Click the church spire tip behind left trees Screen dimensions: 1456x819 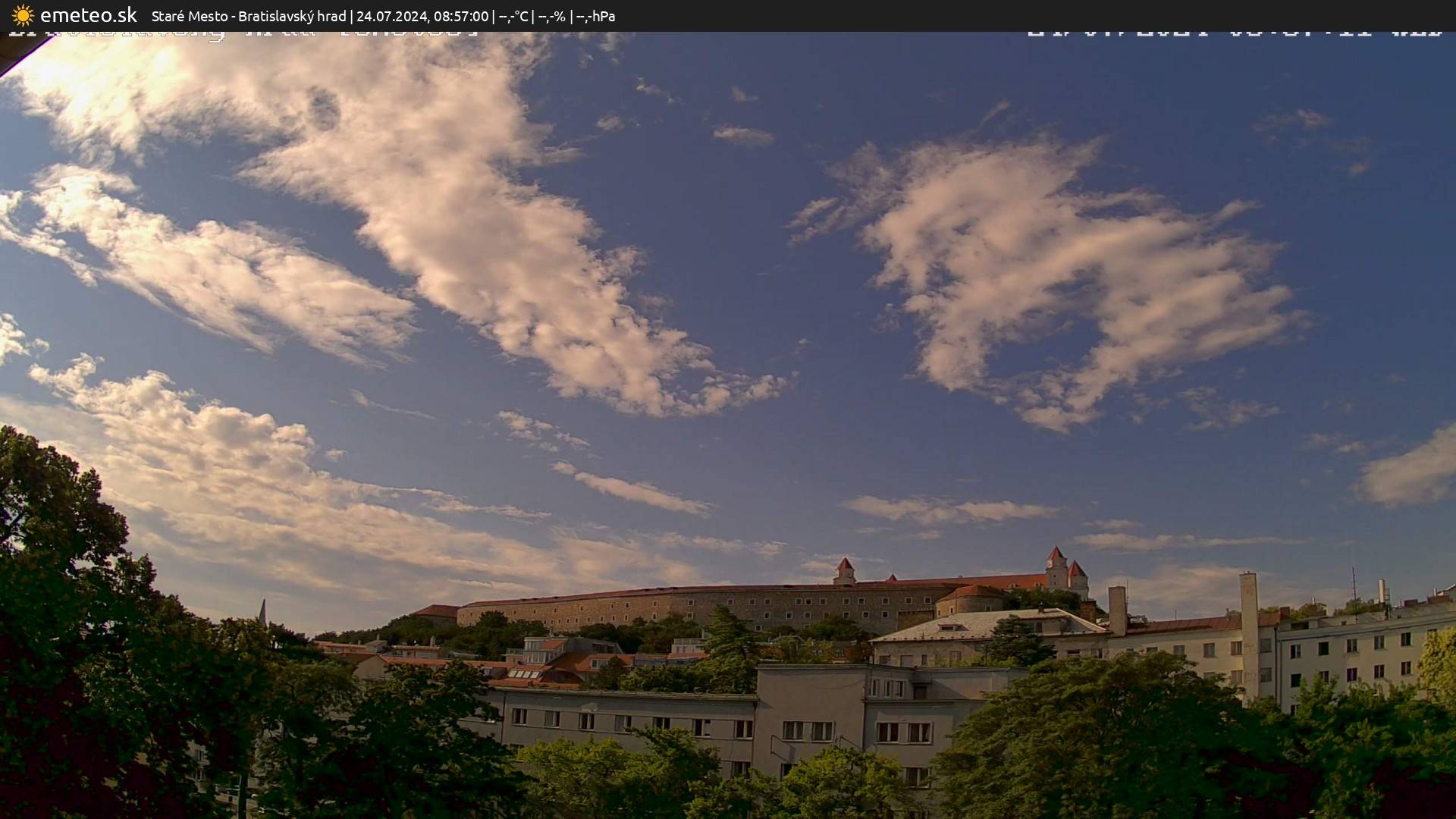(x=262, y=604)
